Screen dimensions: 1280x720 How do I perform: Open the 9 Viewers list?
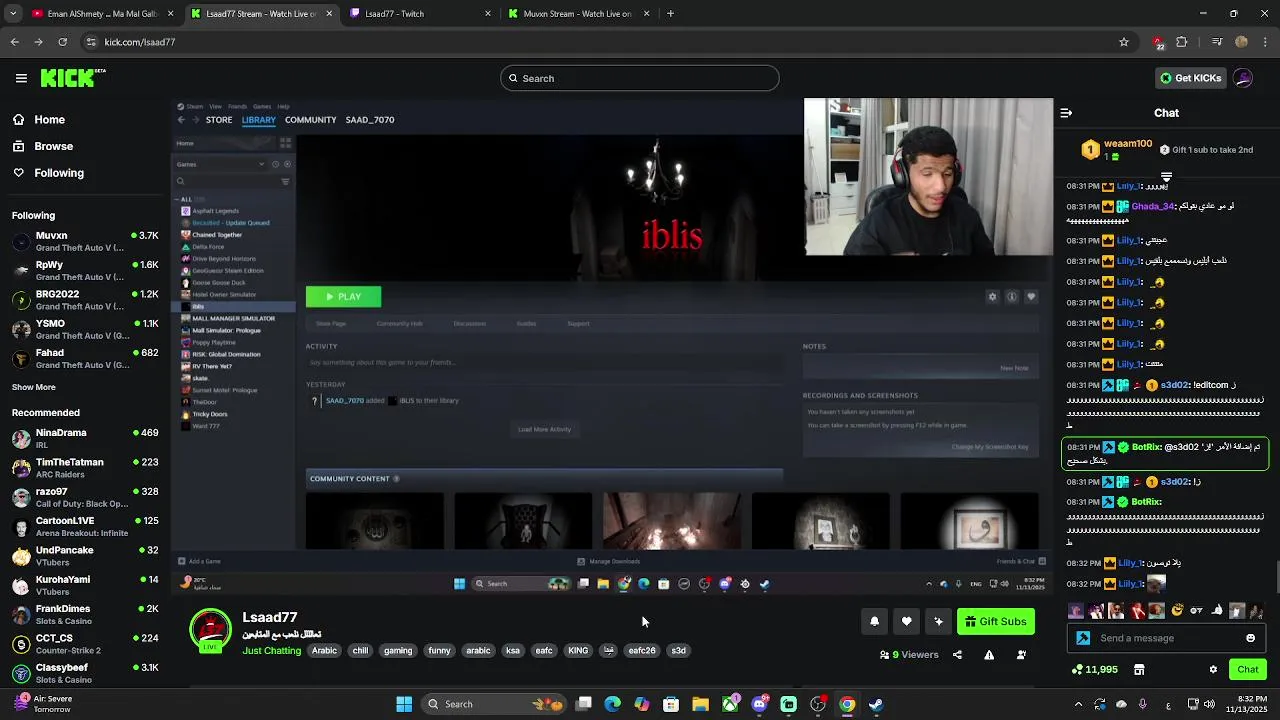click(x=909, y=655)
